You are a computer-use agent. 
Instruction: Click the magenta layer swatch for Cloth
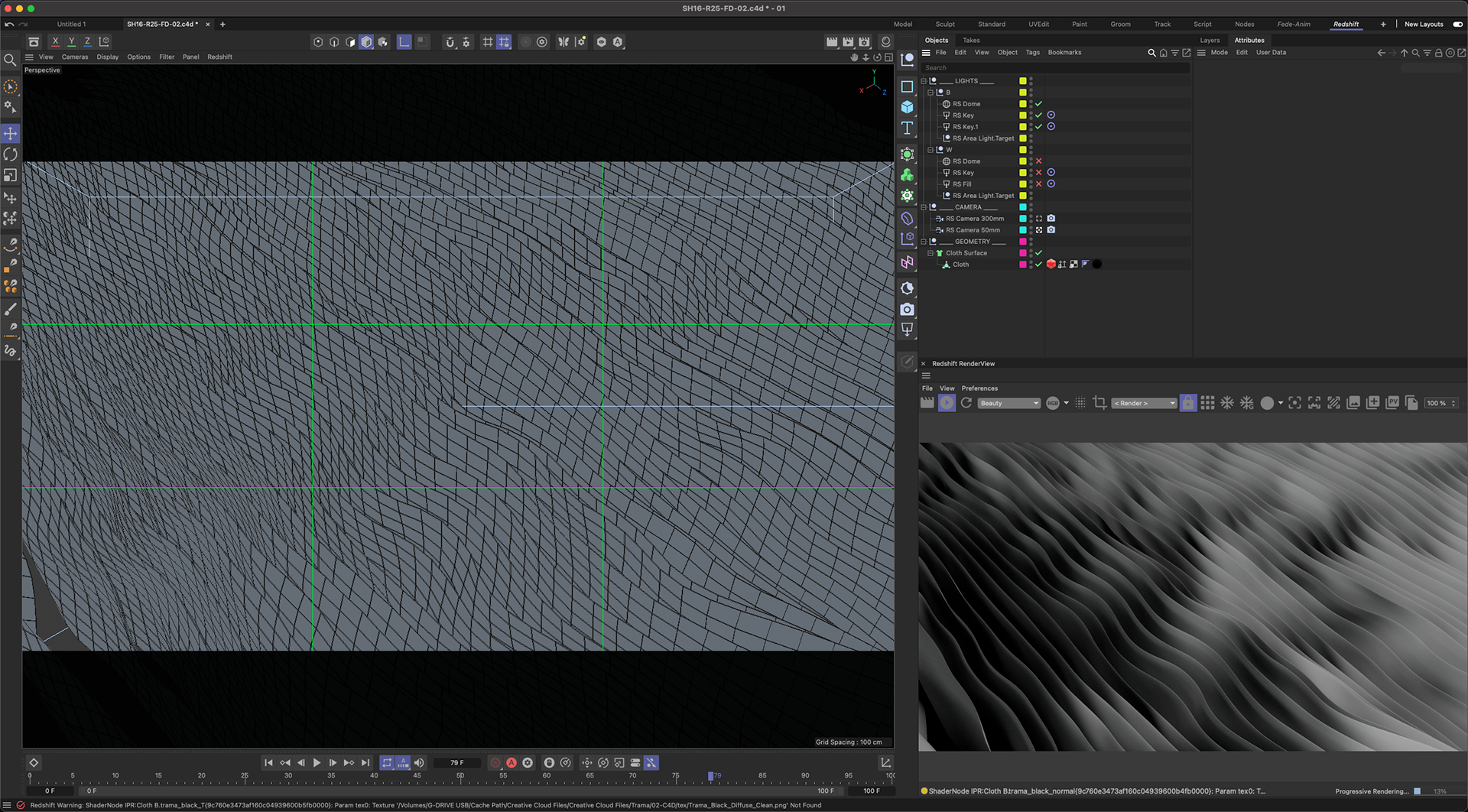click(x=1022, y=265)
